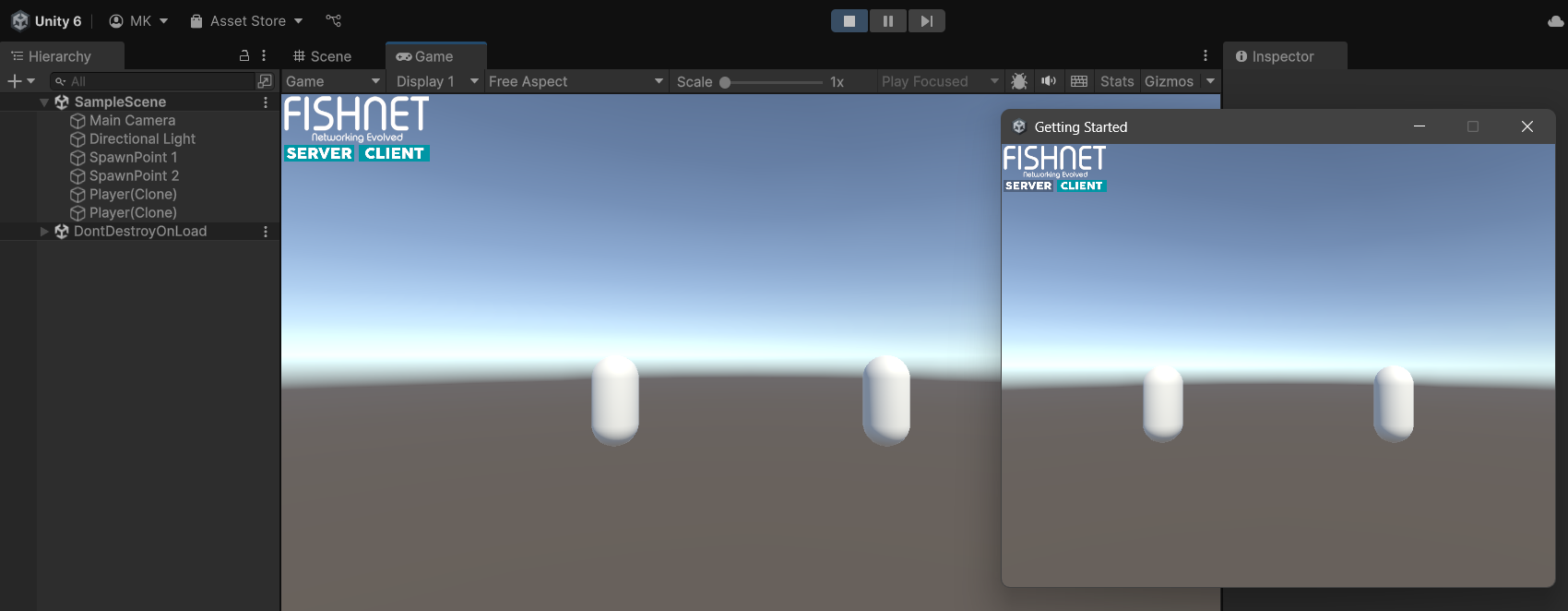This screenshot has height=611, width=1568.
Task: Click the SpawnPoint 1 cube icon
Action: click(77, 158)
